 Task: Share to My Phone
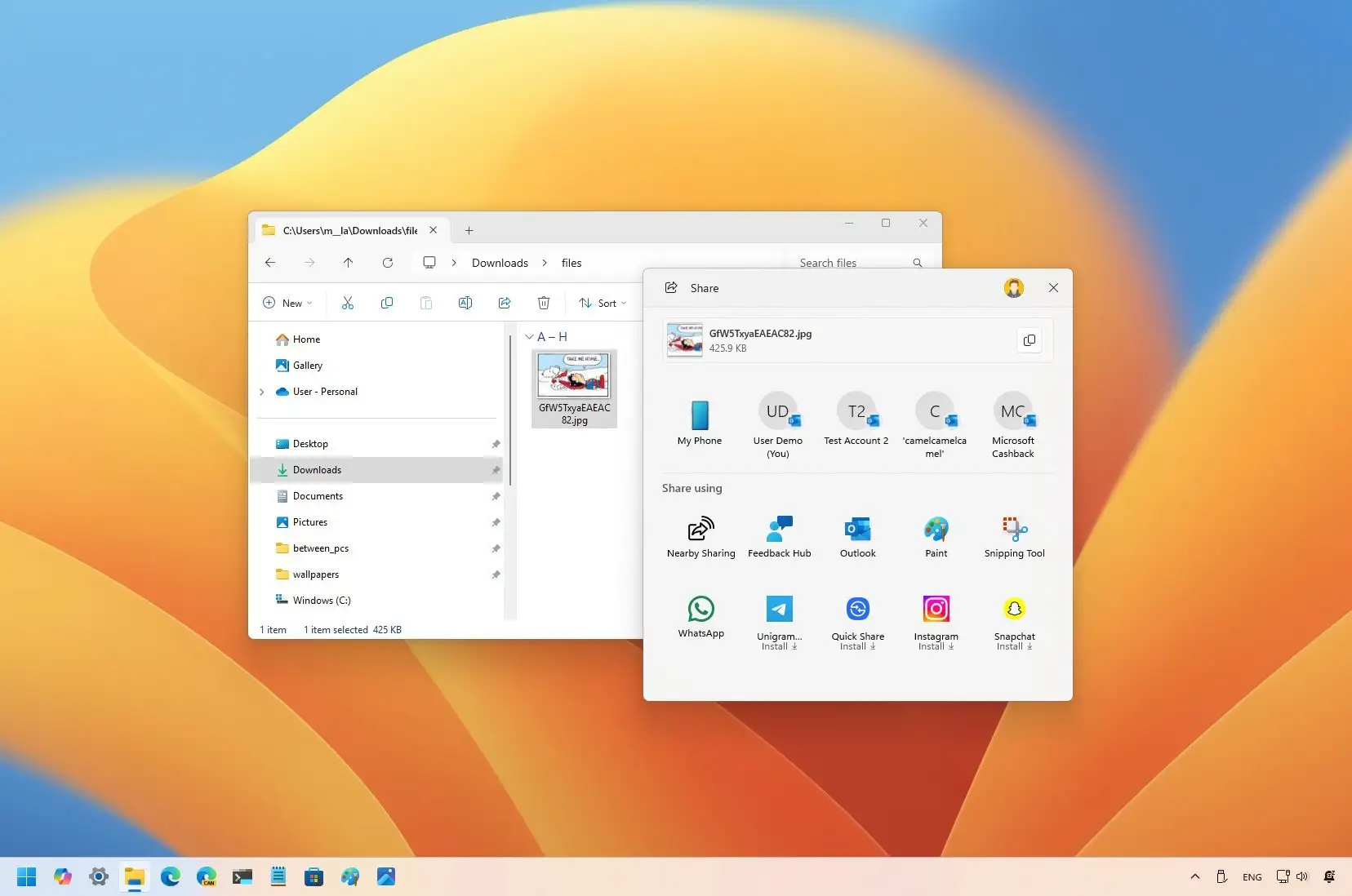(x=700, y=422)
